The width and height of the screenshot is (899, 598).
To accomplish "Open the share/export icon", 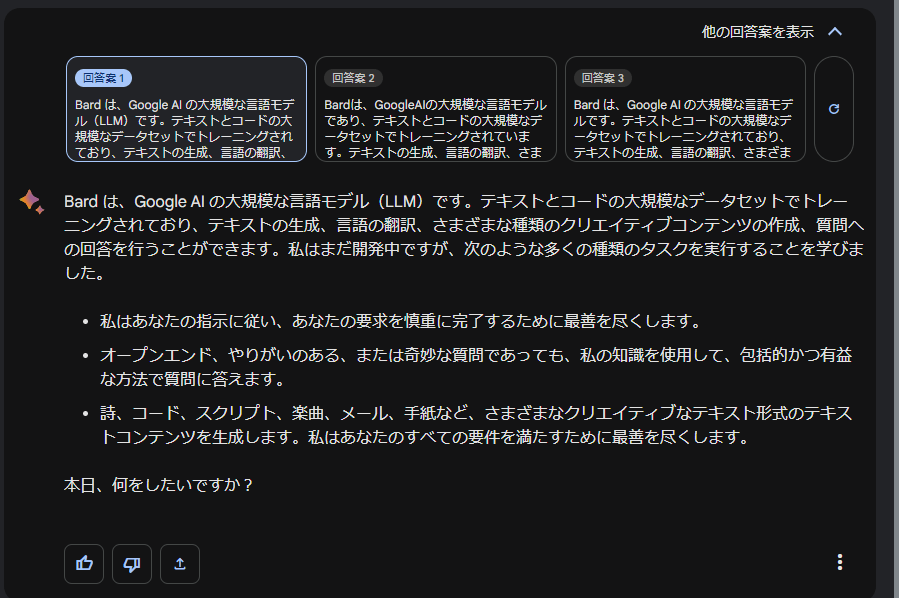I will coord(180,564).
